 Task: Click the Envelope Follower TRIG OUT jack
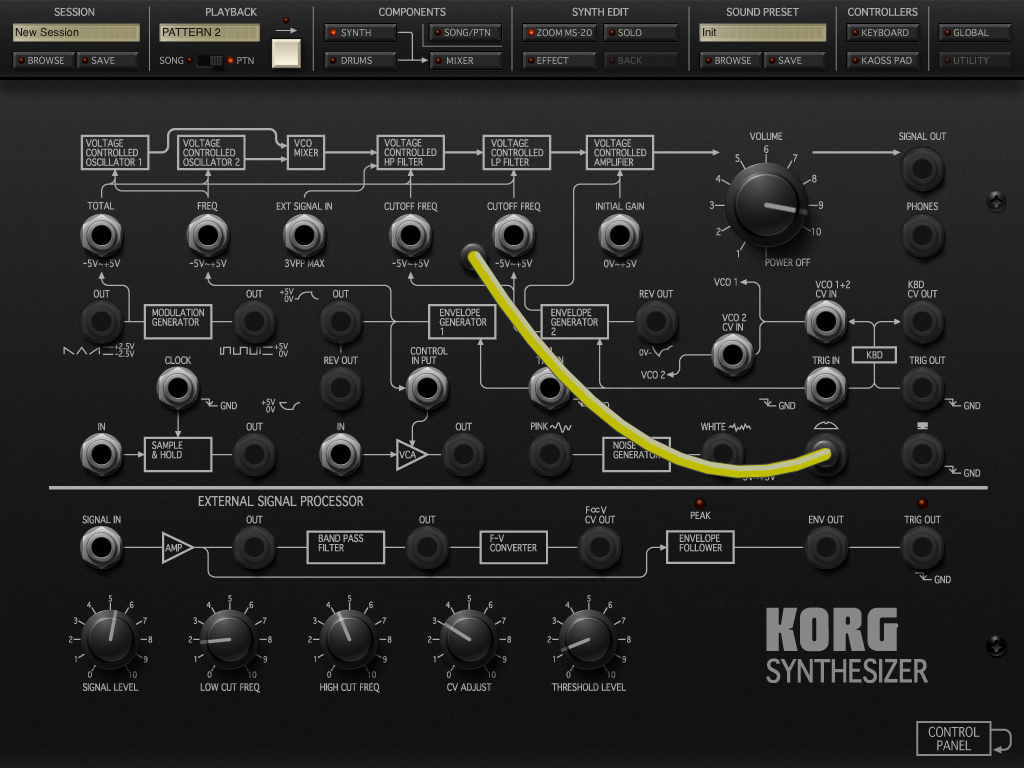point(922,547)
